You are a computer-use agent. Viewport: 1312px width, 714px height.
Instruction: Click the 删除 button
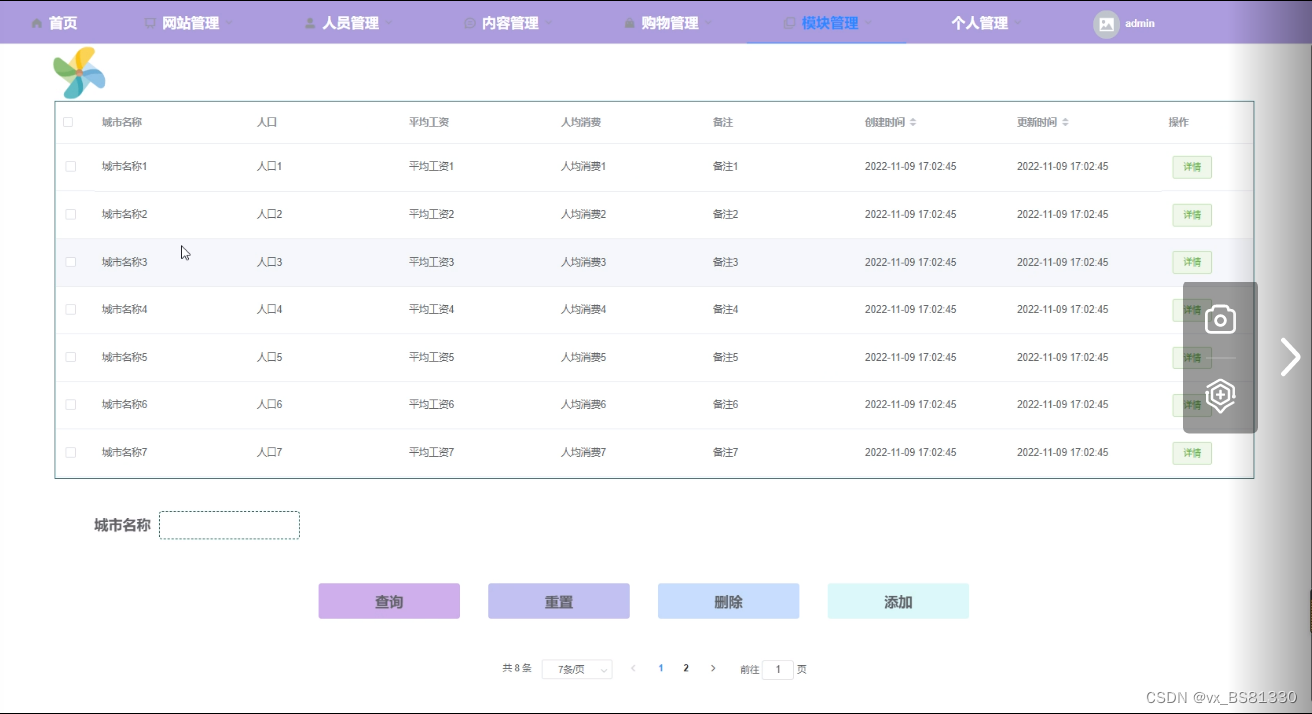tap(728, 601)
